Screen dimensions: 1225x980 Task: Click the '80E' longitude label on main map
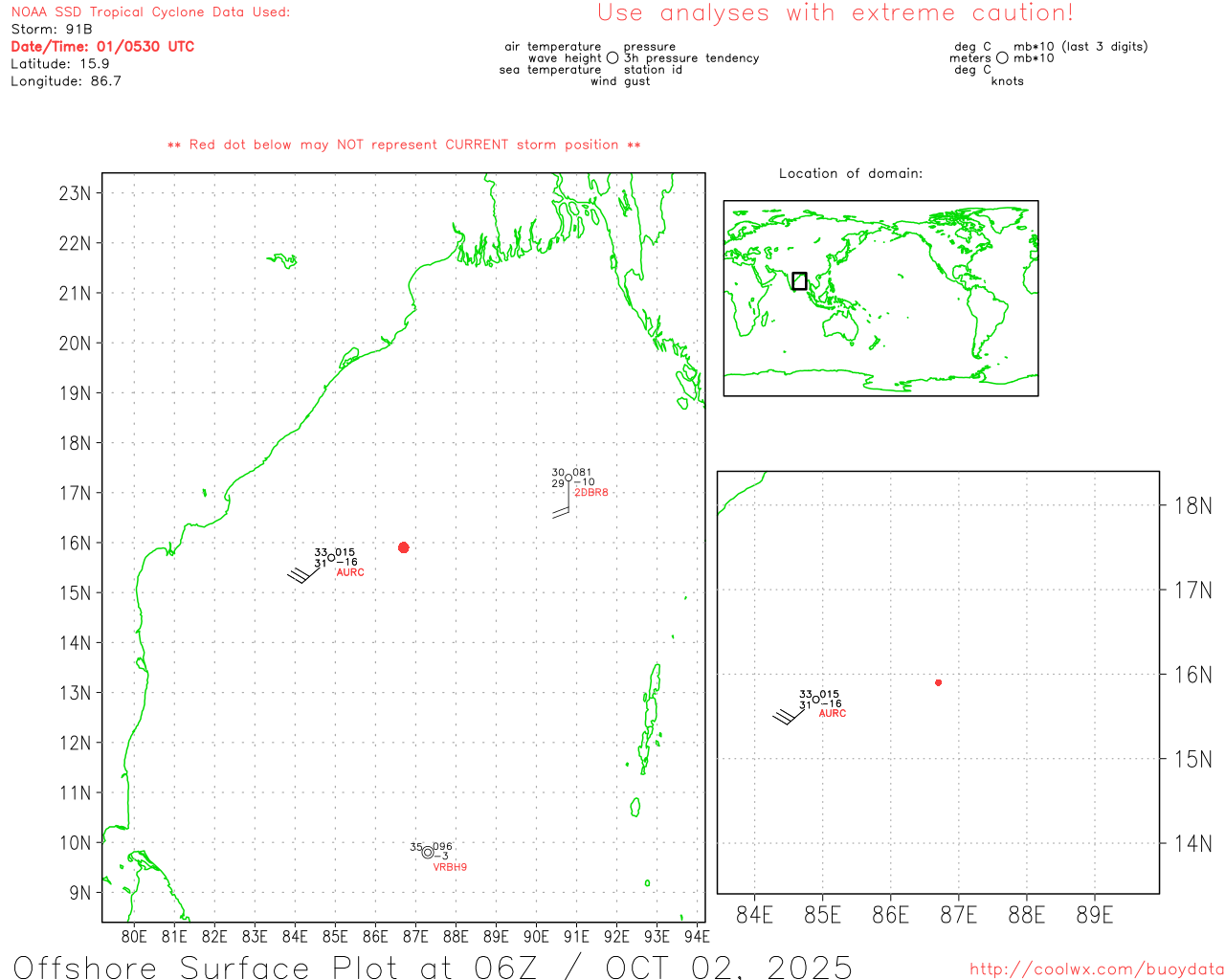pyautogui.click(x=134, y=937)
